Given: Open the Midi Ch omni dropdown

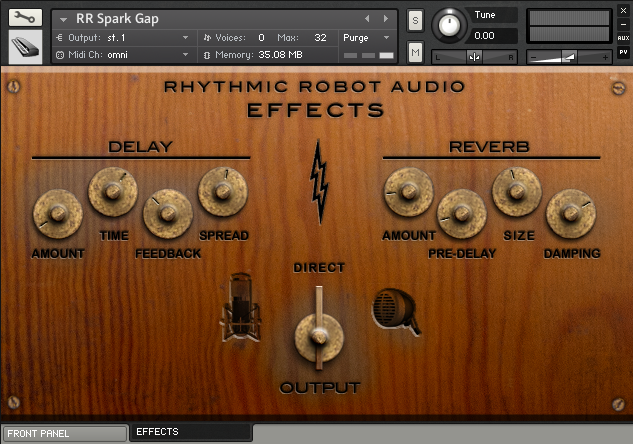Looking at the screenshot, I should click(x=123, y=54).
